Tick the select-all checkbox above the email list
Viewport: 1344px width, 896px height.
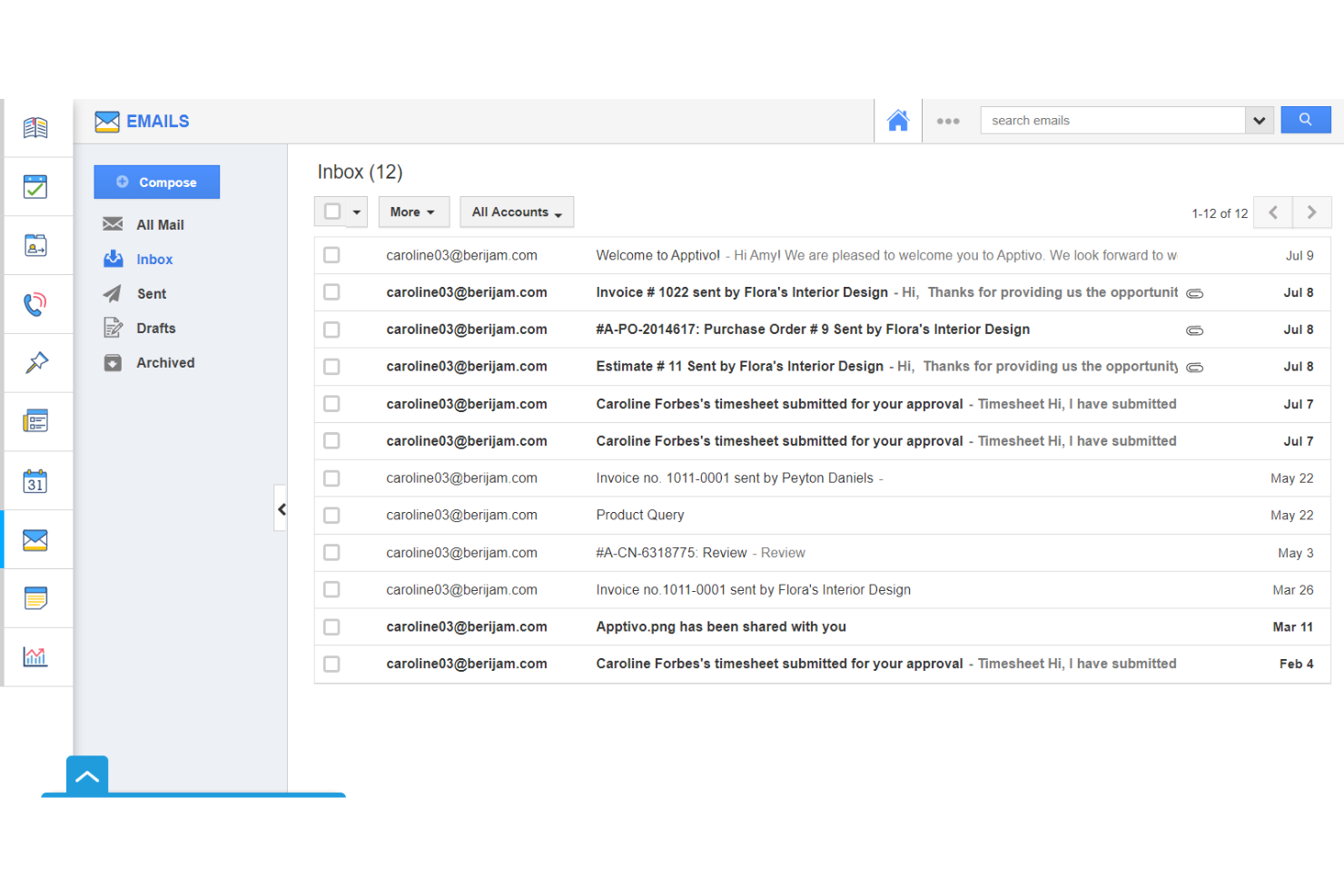click(x=332, y=211)
